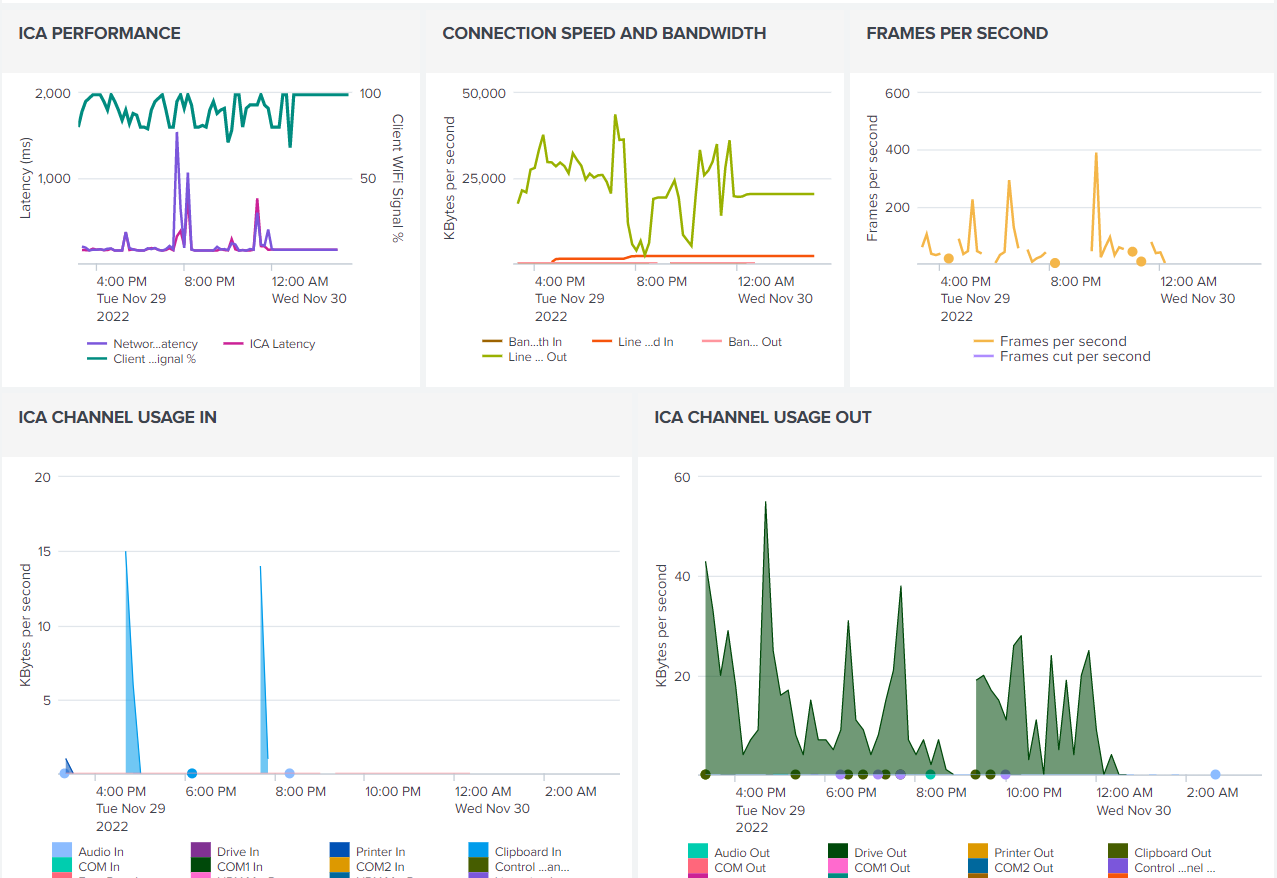Click the light blue data point near 2:00 AM

[1215, 774]
